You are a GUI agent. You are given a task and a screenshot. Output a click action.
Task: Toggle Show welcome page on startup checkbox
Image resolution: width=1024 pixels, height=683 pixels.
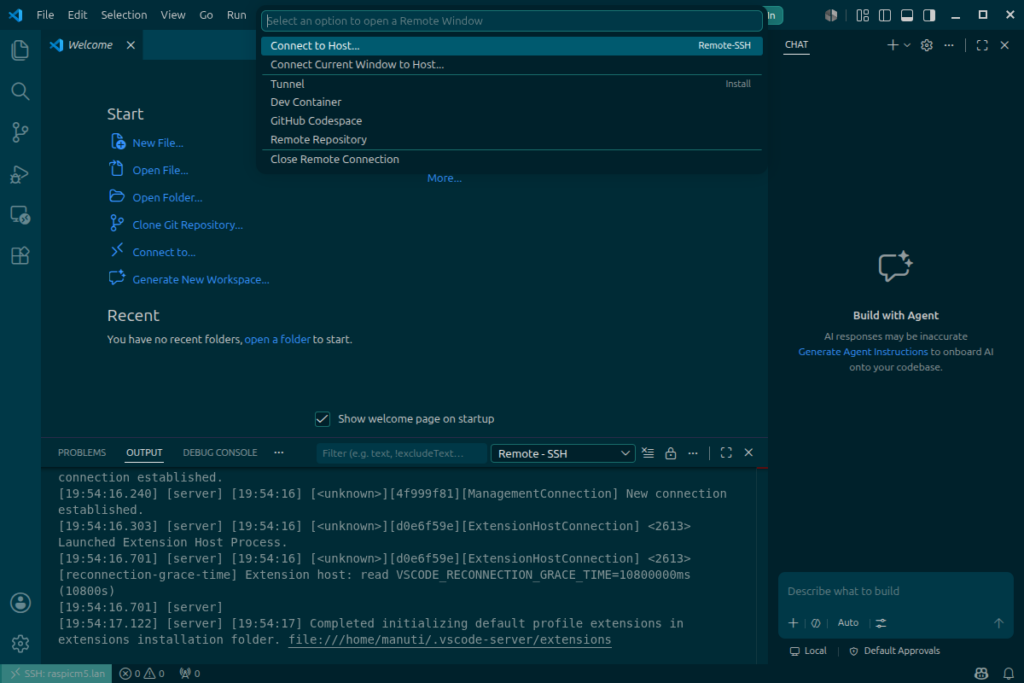tap(323, 419)
